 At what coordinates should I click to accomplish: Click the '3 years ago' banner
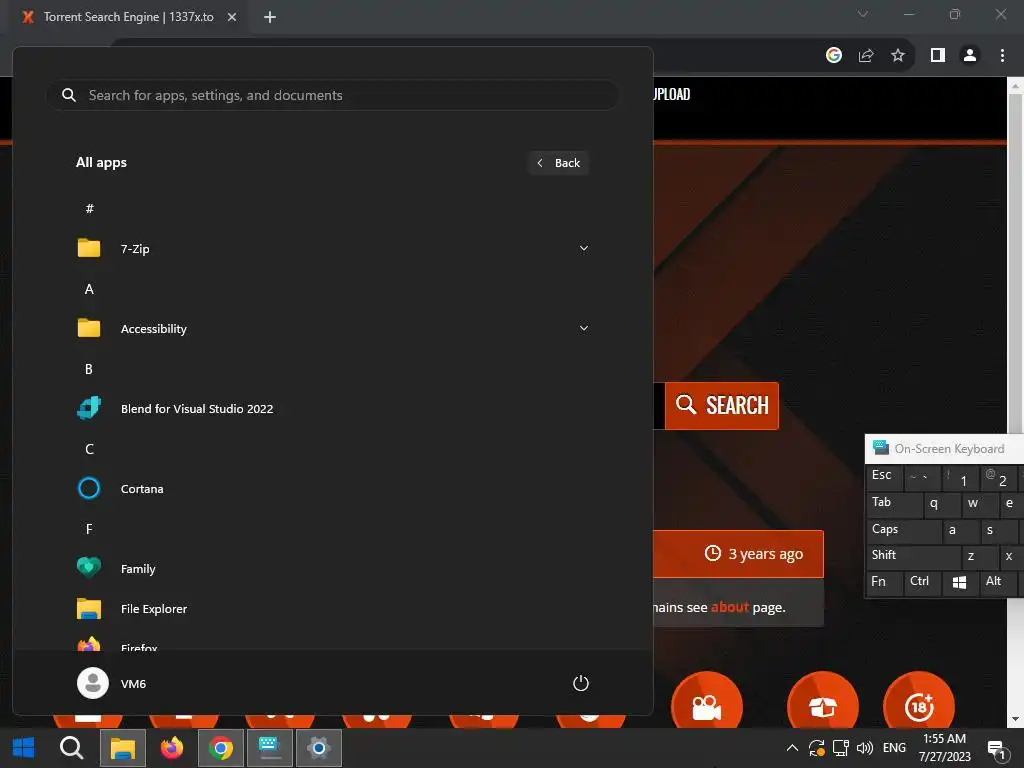738,554
